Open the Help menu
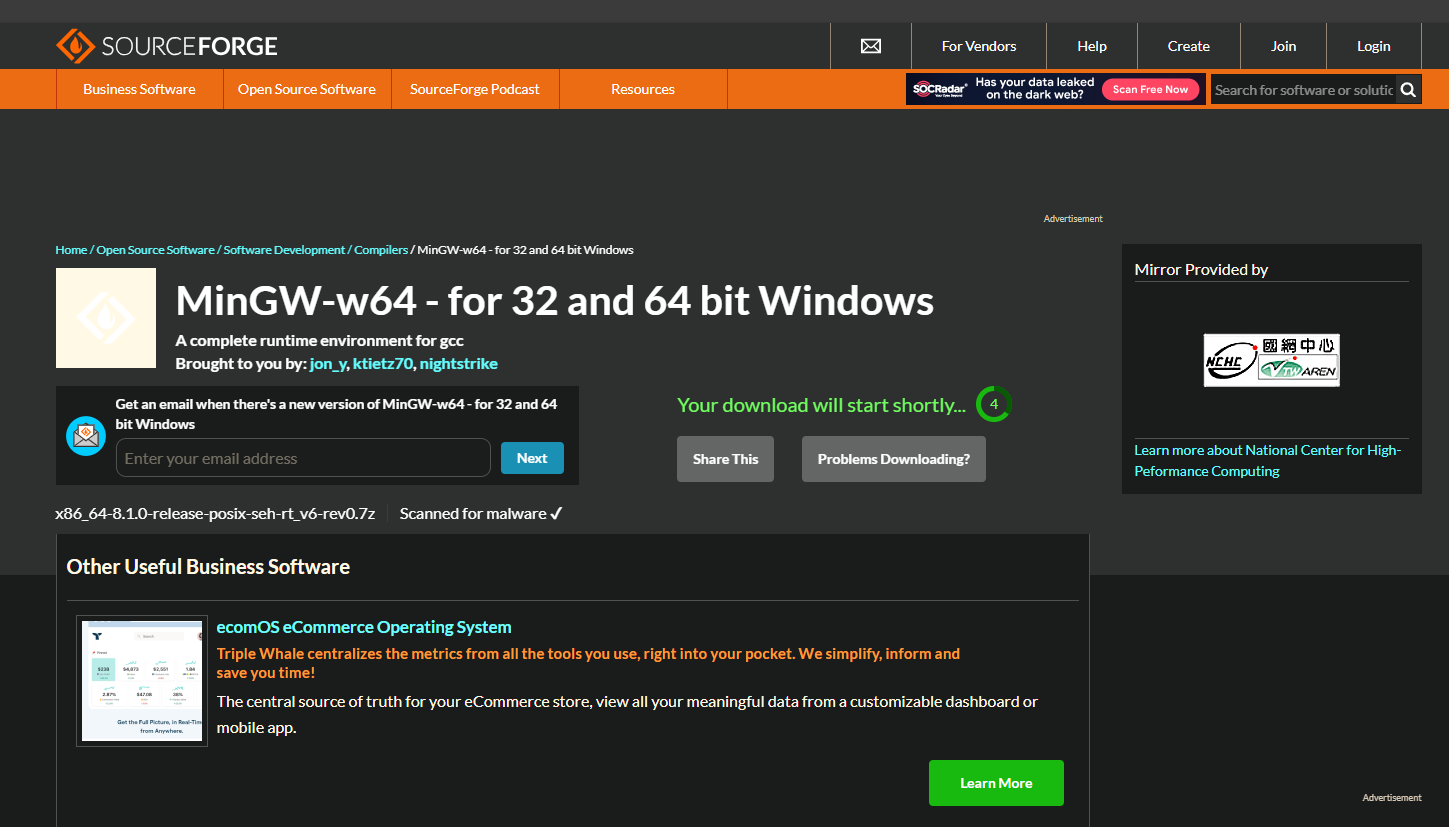Viewport: 1449px width, 827px height. [1092, 46]
